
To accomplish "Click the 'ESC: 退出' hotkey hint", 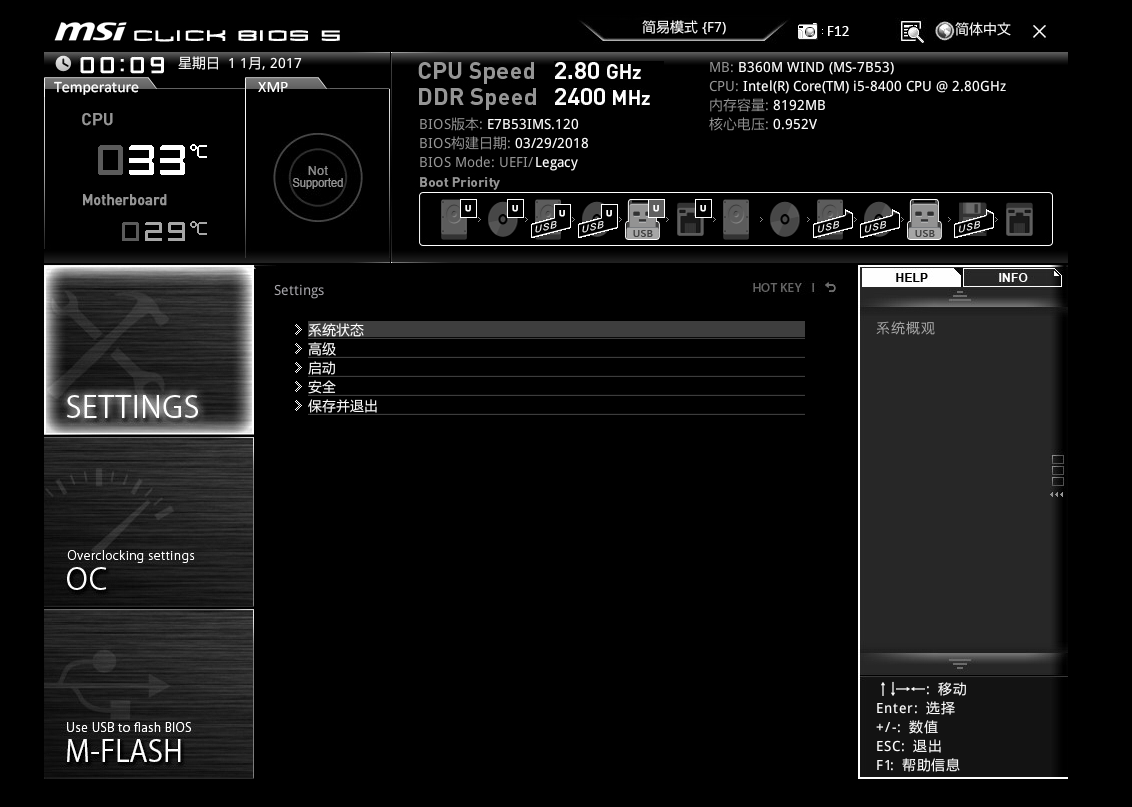I will pyautogui.click(x=909, y=746).
